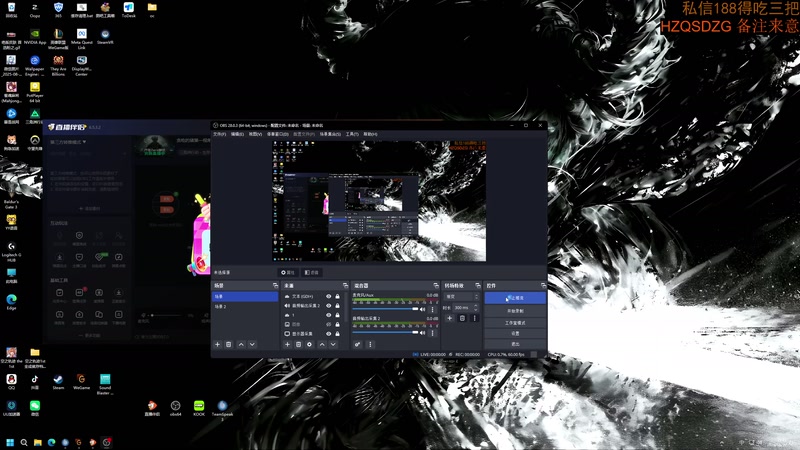Open 场景集合(S) menu in OBS
Viewport: 800px width, 450px height.
coord(330,134)
